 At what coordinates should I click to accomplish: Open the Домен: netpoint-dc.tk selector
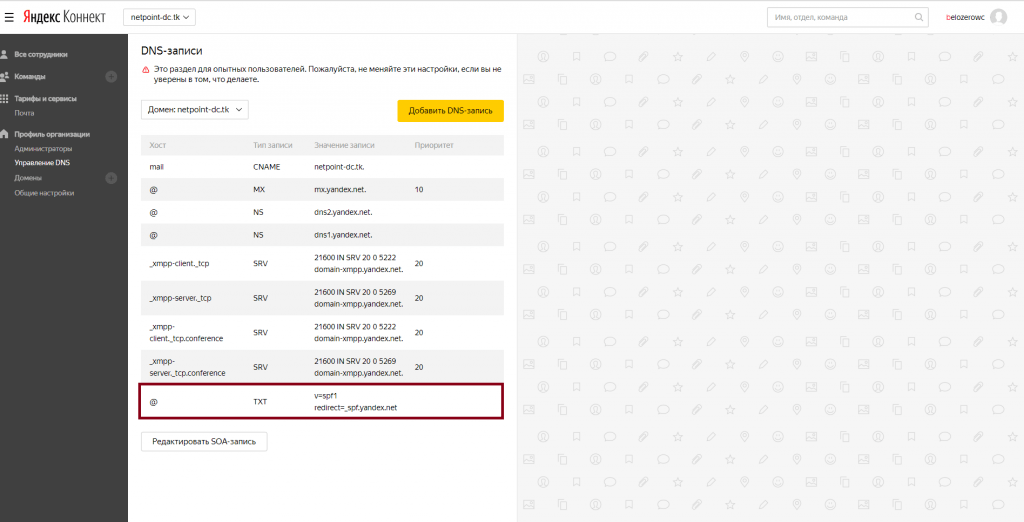[194, 110]
